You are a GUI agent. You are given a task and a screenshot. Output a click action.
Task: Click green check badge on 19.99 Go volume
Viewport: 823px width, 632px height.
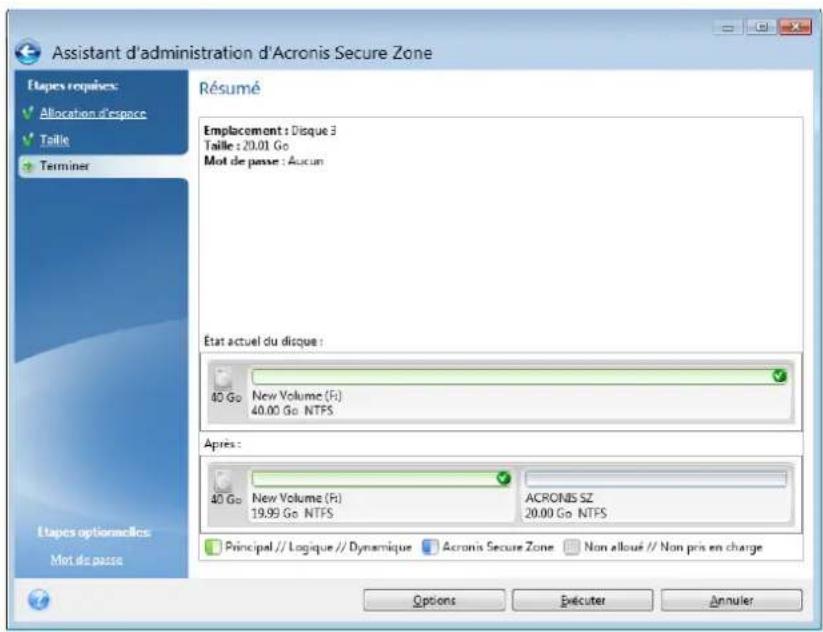503,478
